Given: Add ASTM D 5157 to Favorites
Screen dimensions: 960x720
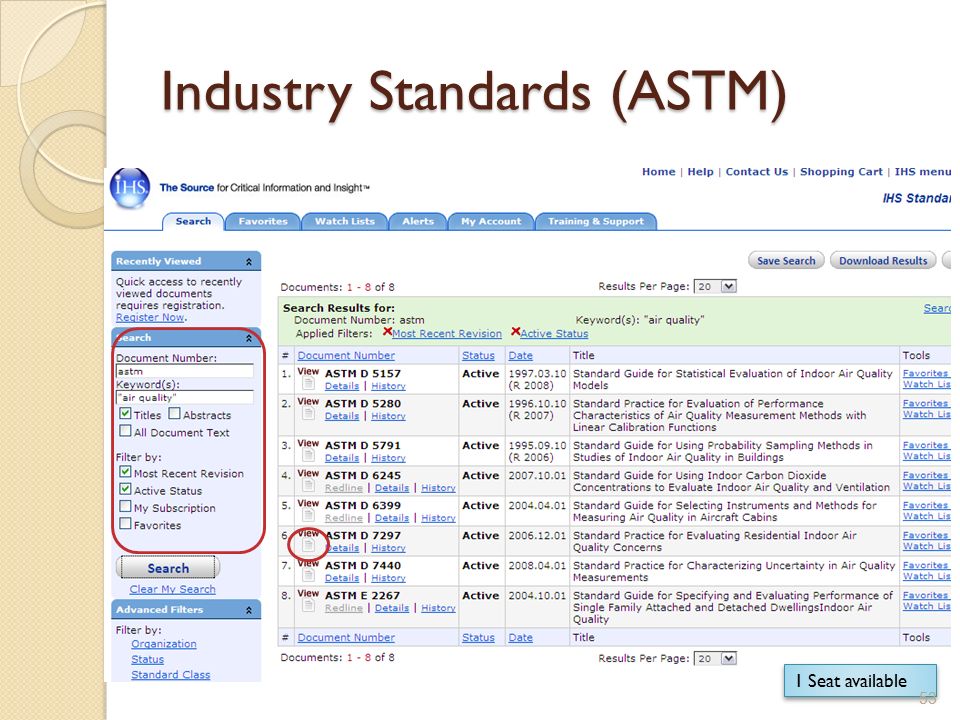Looking at the screenshot, I should point(926,373).
